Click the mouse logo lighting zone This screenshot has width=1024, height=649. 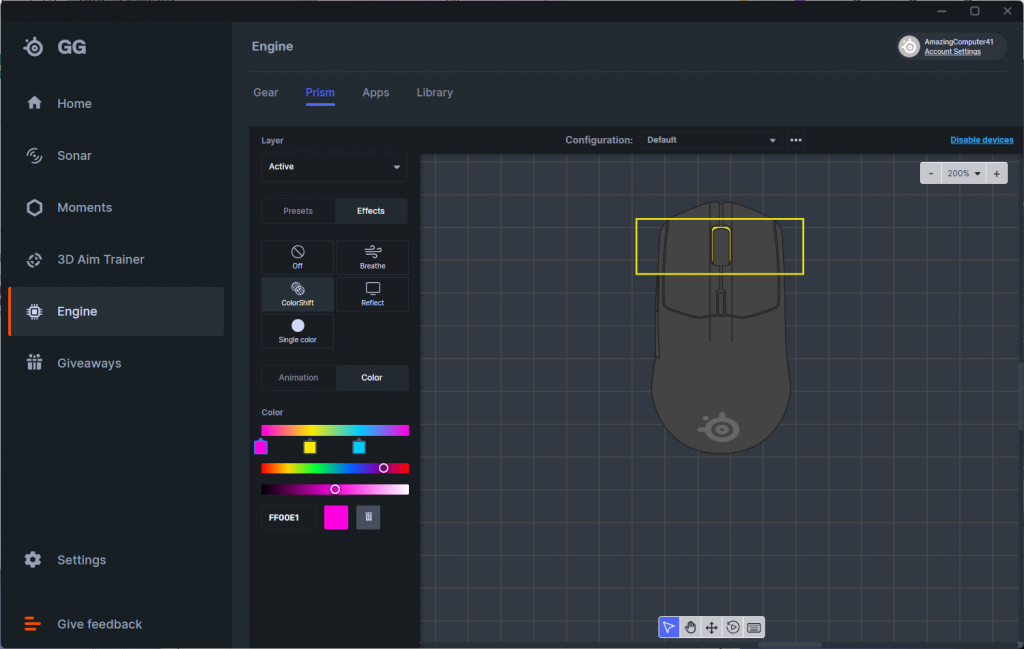pos(720,428)
